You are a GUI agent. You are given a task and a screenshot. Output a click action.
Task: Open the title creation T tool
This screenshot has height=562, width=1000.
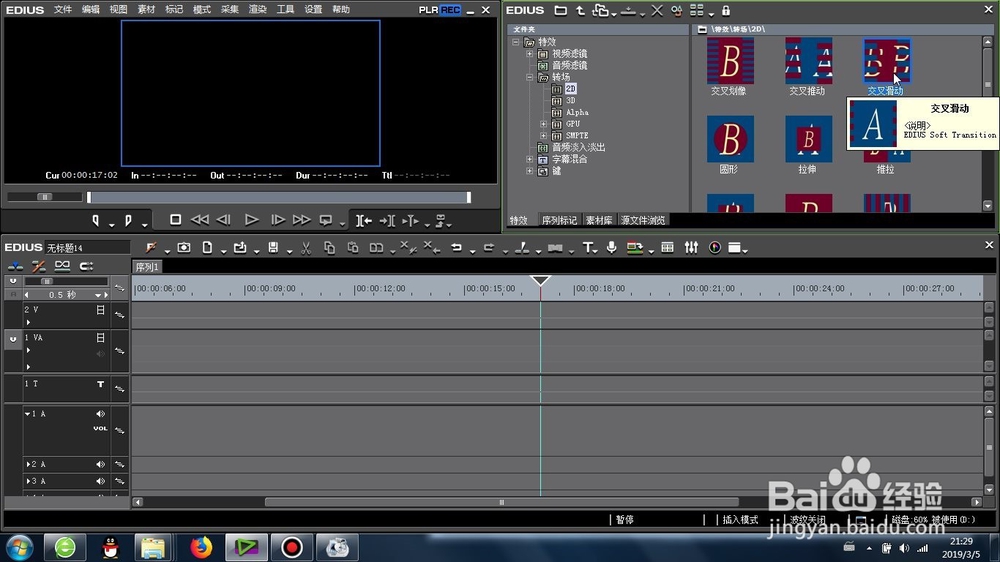(x=587, y=248)
